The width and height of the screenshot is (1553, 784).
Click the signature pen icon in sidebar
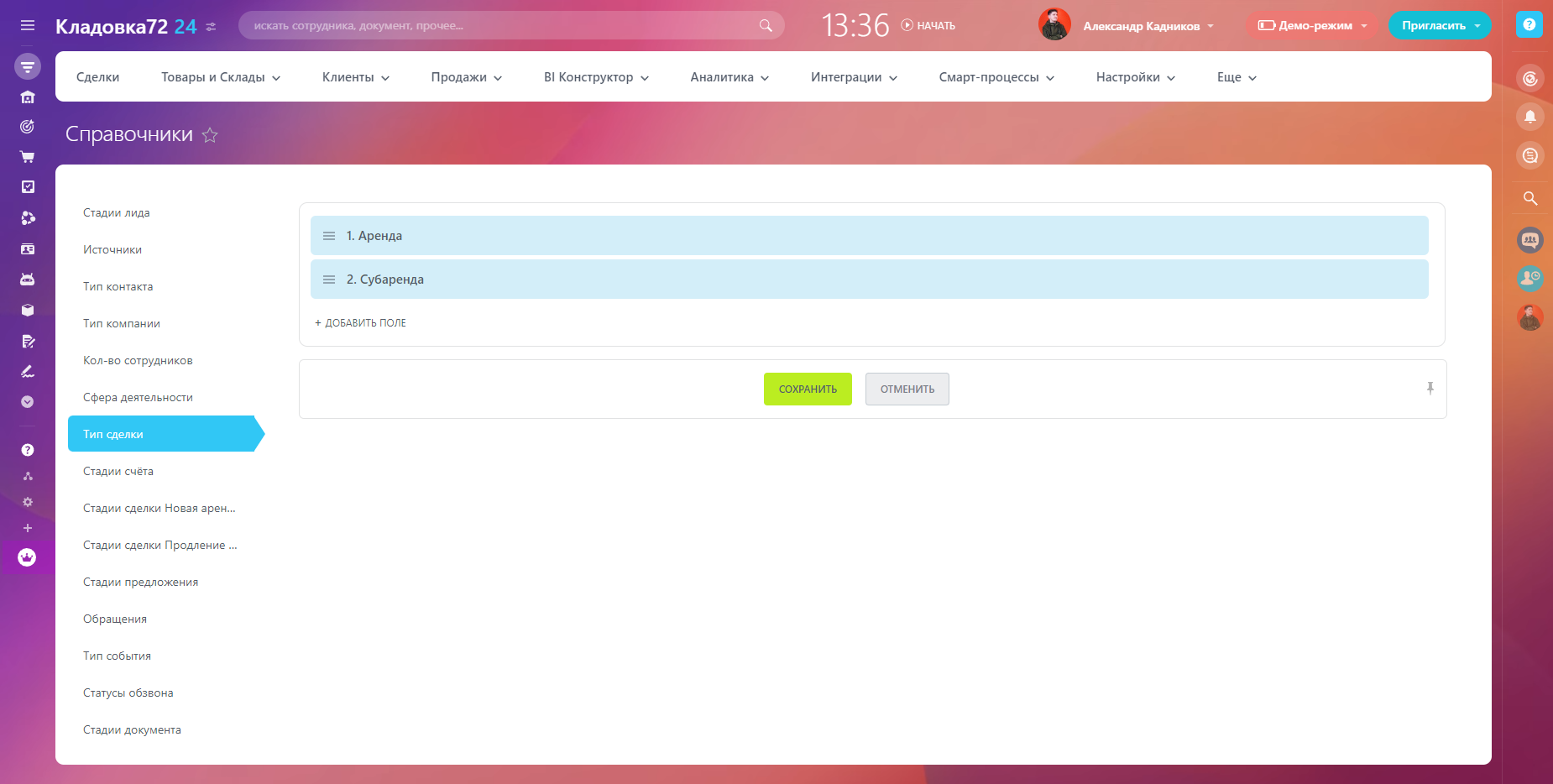point(28,371)
